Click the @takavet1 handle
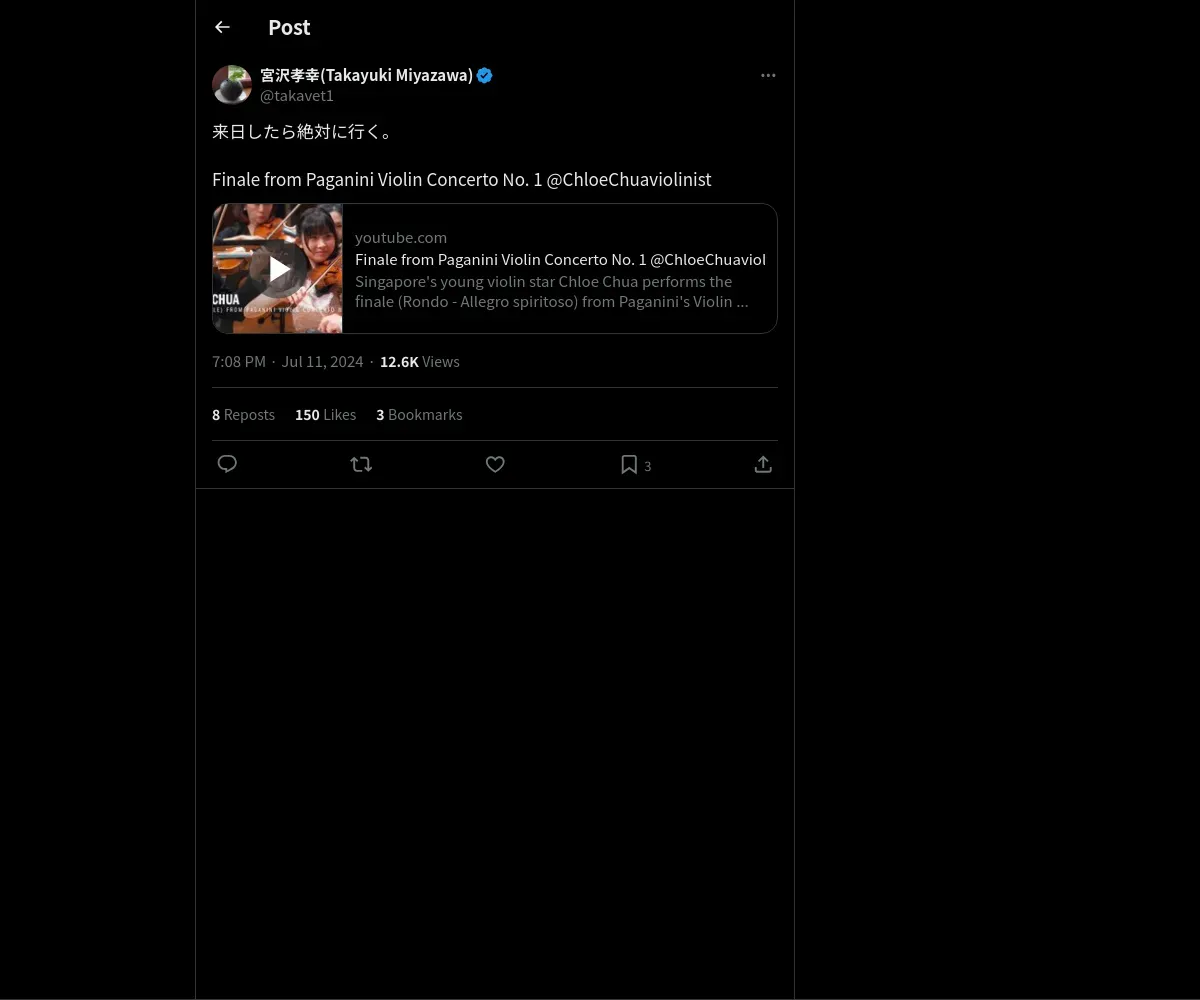Screen dimensions: 1200x1000 point(297,96)
